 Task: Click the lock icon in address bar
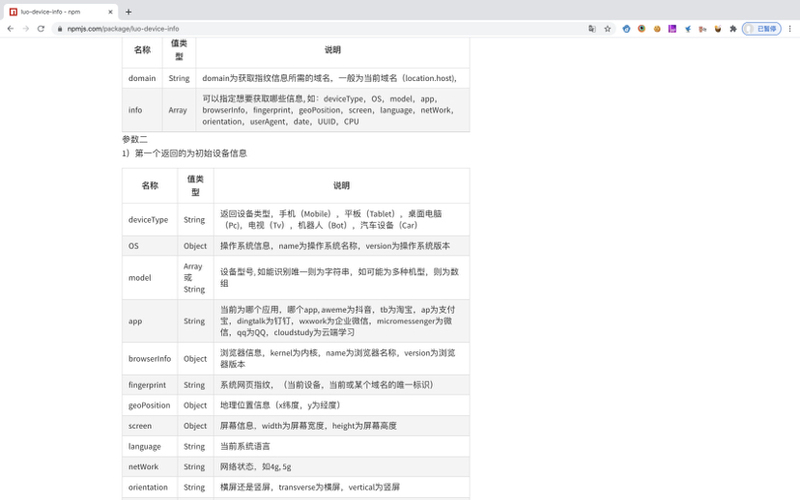coord(59,29)
